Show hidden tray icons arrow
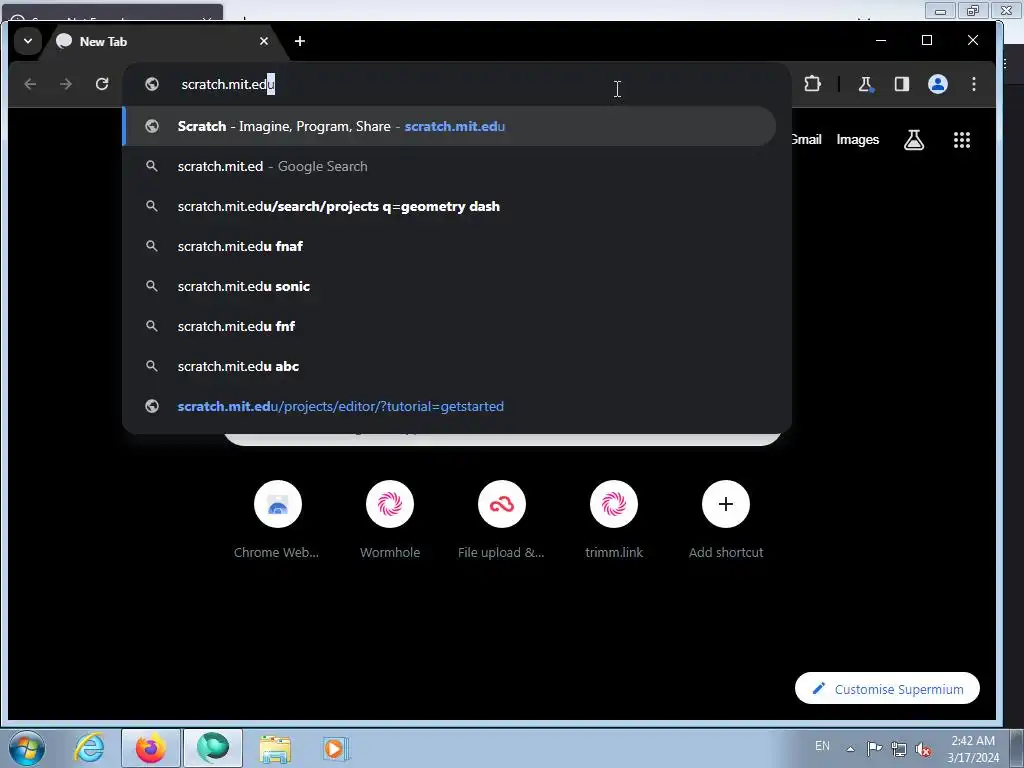The width and height of the screenshot is (1024, 768). (x=850, y=748)
